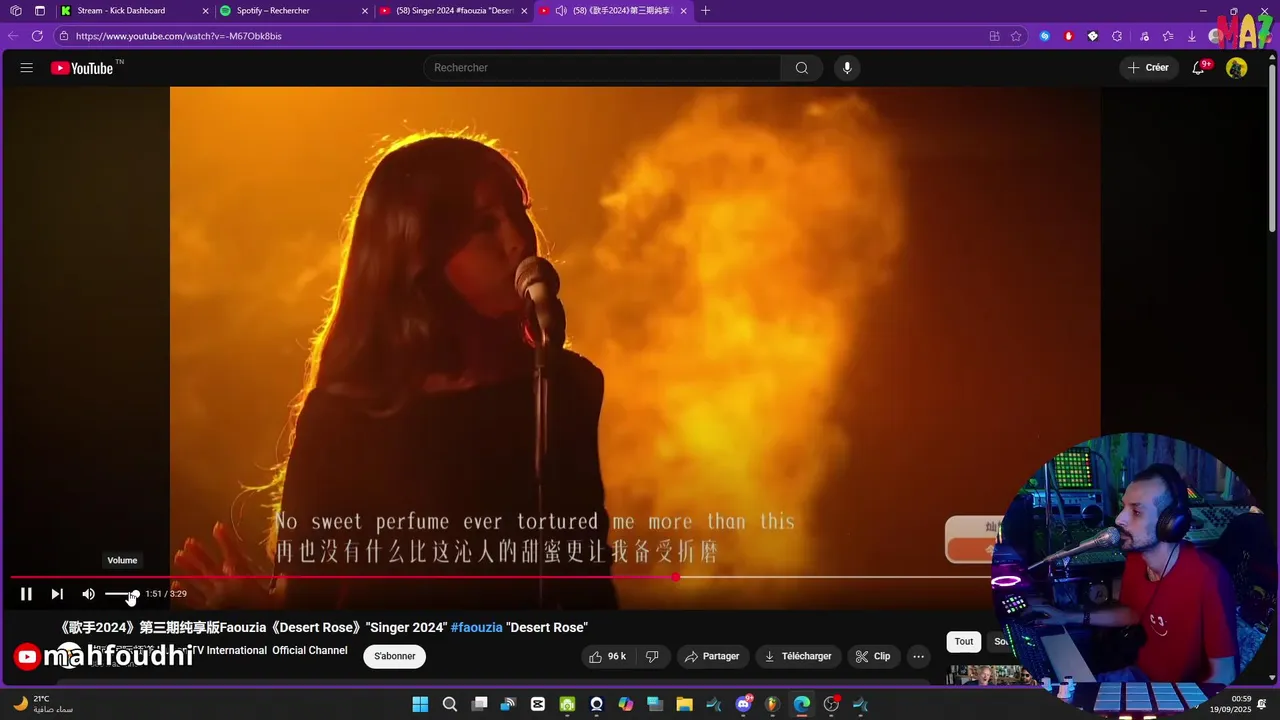
Task: Open the Windows Start menu
Action: (420, 704)
